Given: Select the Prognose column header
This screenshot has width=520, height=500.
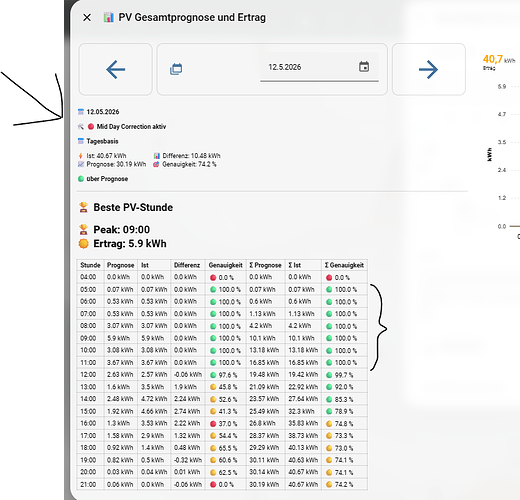Looking at the screenshot, I should [x=120, y=265].
